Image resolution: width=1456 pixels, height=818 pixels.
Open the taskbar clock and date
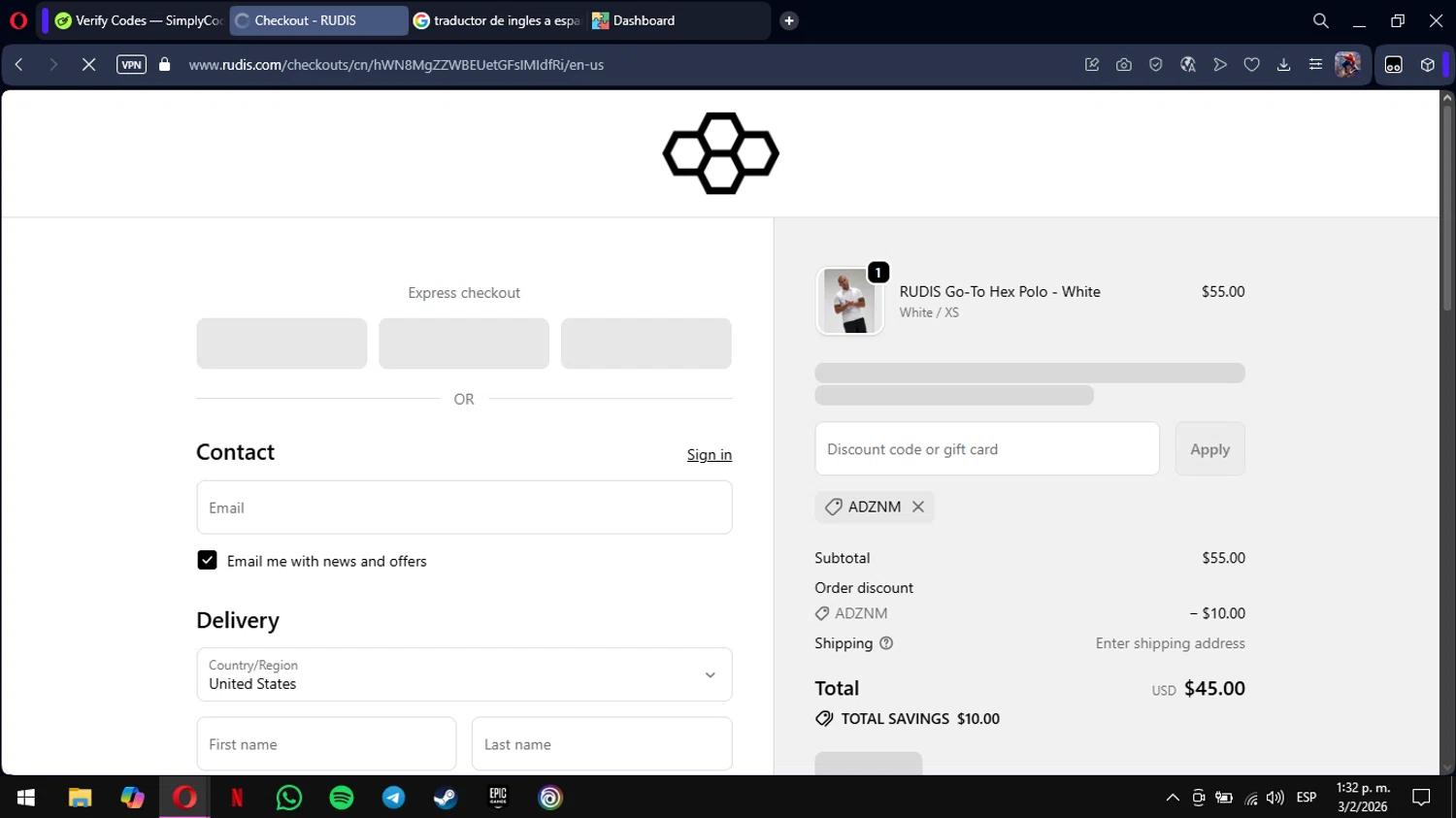1363,798
